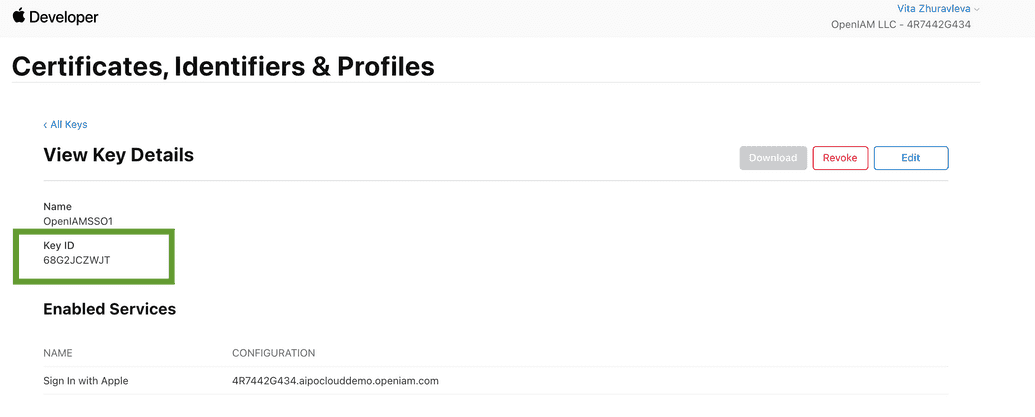This screenshot has height=417, width=1035.
Task: Click the NAME column header
Action: click(58, 353)
